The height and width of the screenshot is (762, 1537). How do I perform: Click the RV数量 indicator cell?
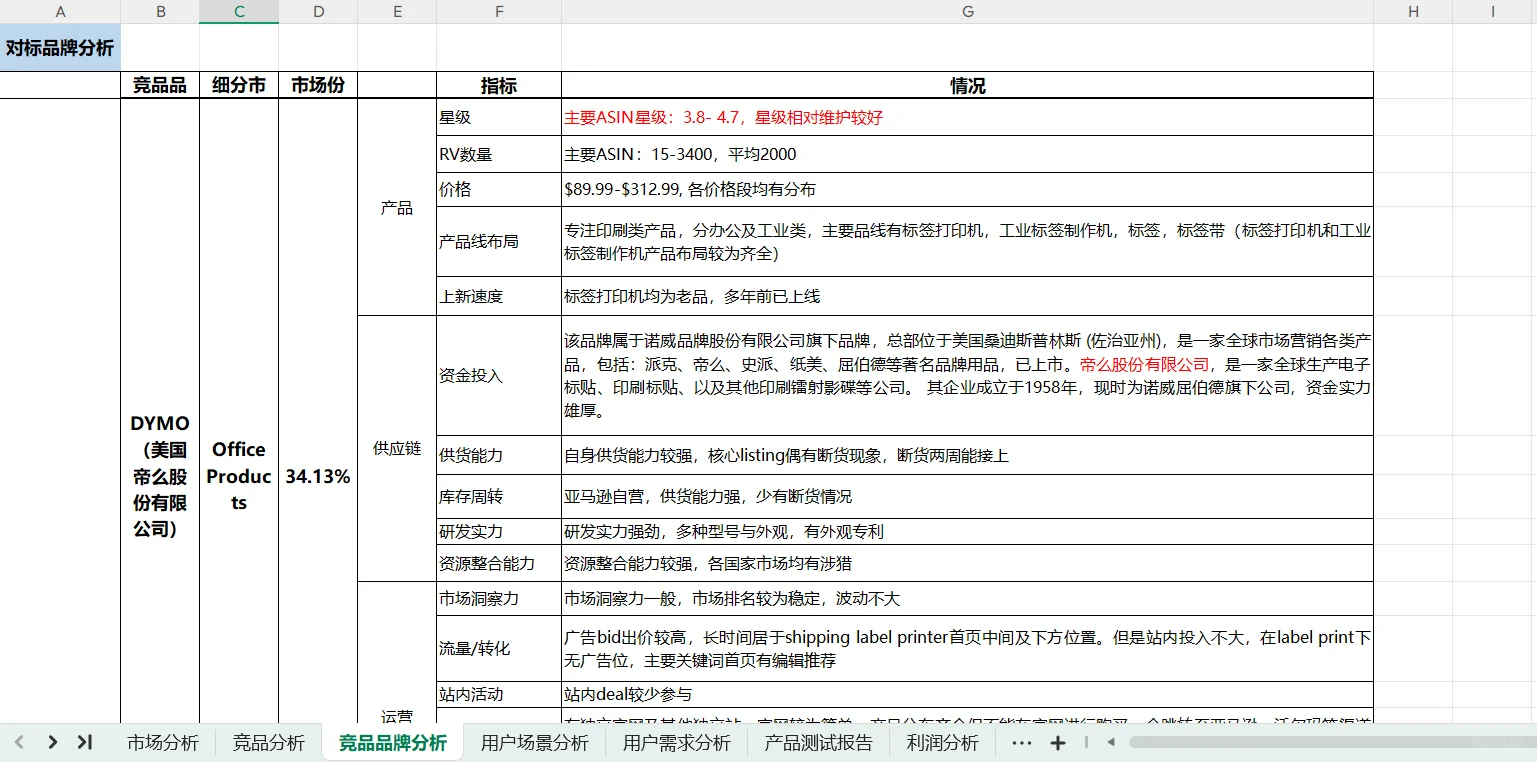[499, 154]
